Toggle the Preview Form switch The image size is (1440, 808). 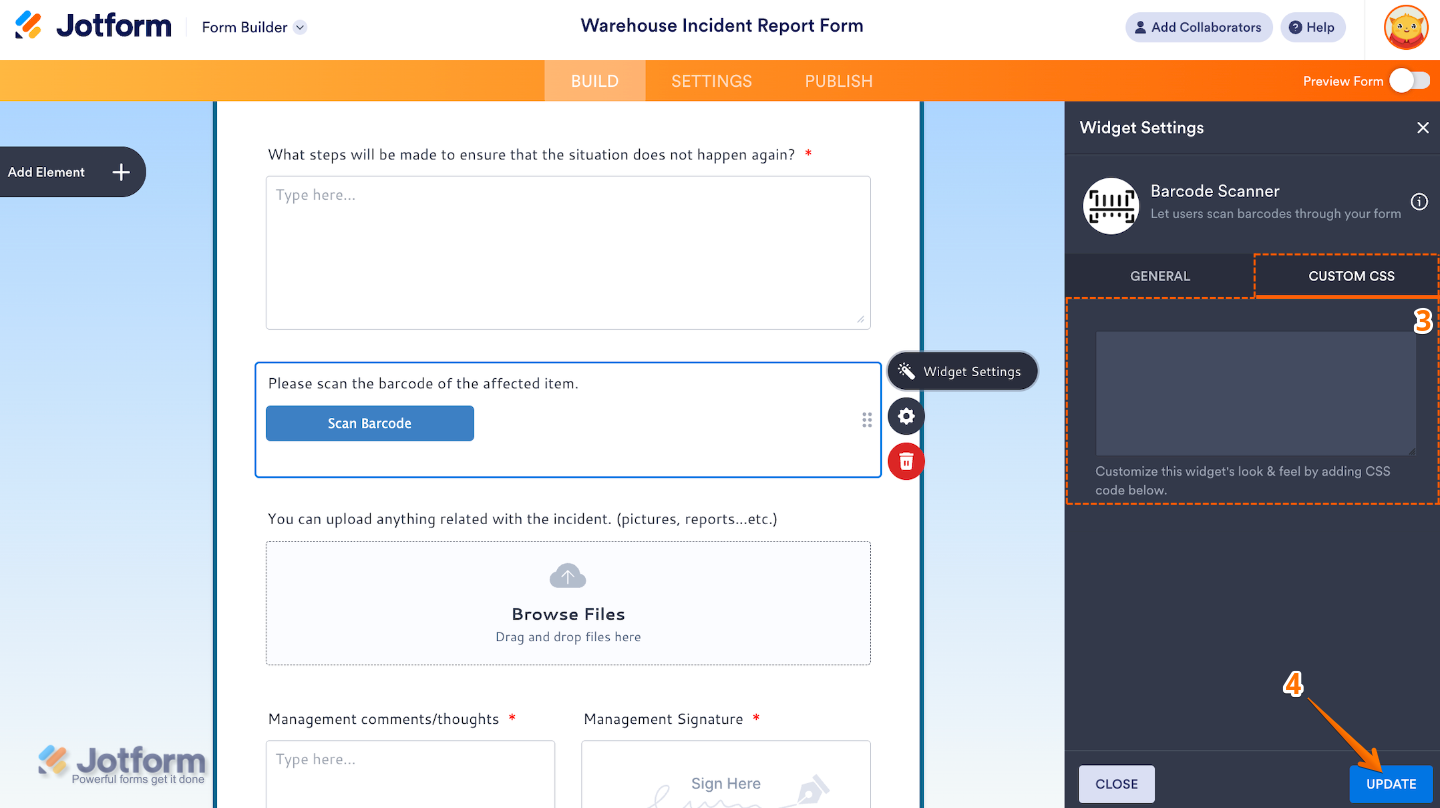pyautogui.click(x=1409, y=81)
